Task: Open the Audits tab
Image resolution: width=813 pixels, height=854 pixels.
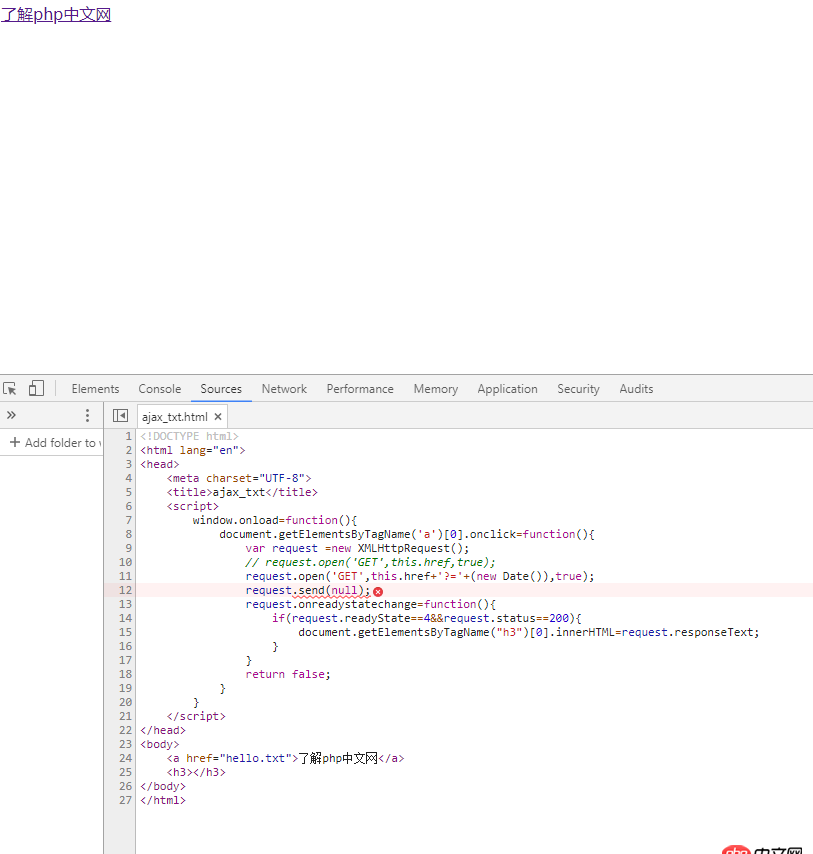Action: pyautogui.click(x=636, y=389)
